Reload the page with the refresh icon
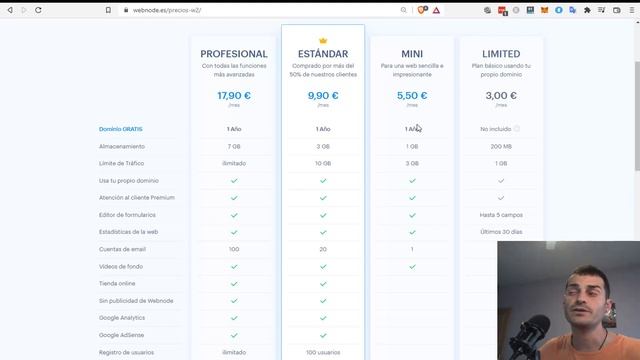Screen dimensions: 640x360 (x=38, y=10)
